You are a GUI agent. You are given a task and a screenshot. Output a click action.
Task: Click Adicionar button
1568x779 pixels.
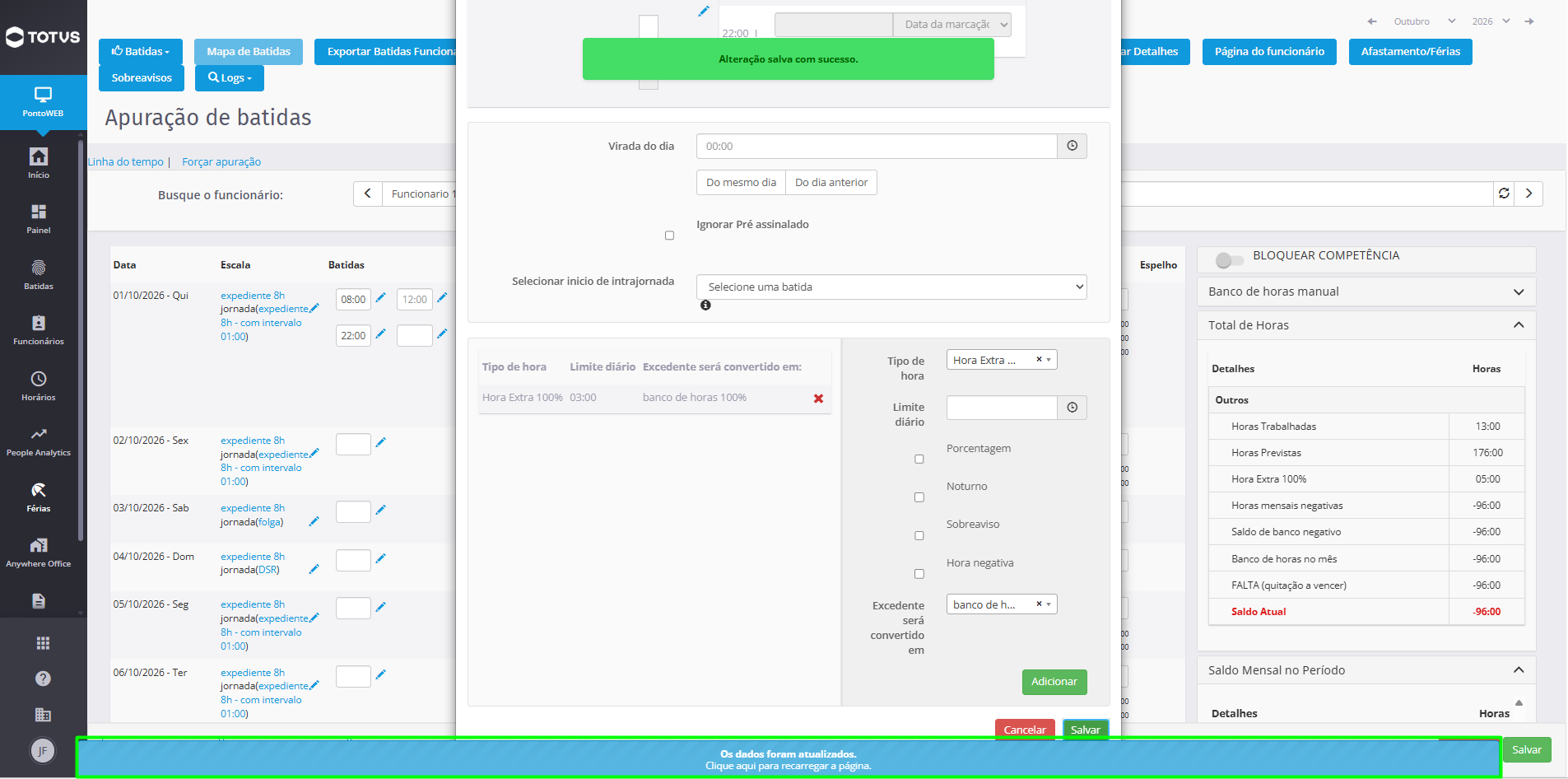1054,682
